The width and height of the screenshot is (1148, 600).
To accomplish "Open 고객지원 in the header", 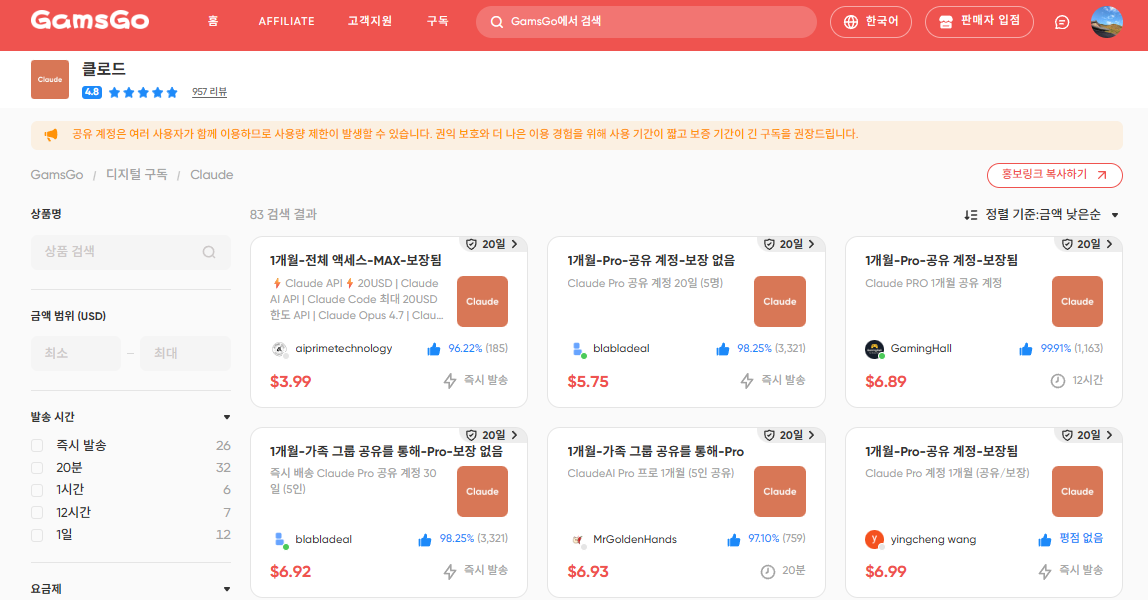I will click(x=370, y=21).
